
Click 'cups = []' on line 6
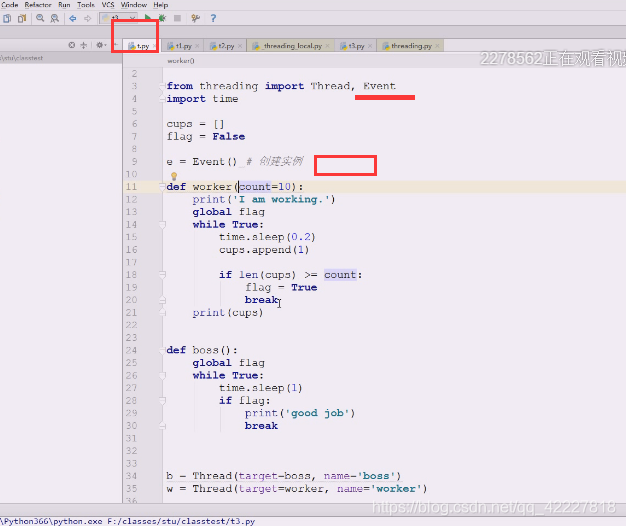(196, 124)
